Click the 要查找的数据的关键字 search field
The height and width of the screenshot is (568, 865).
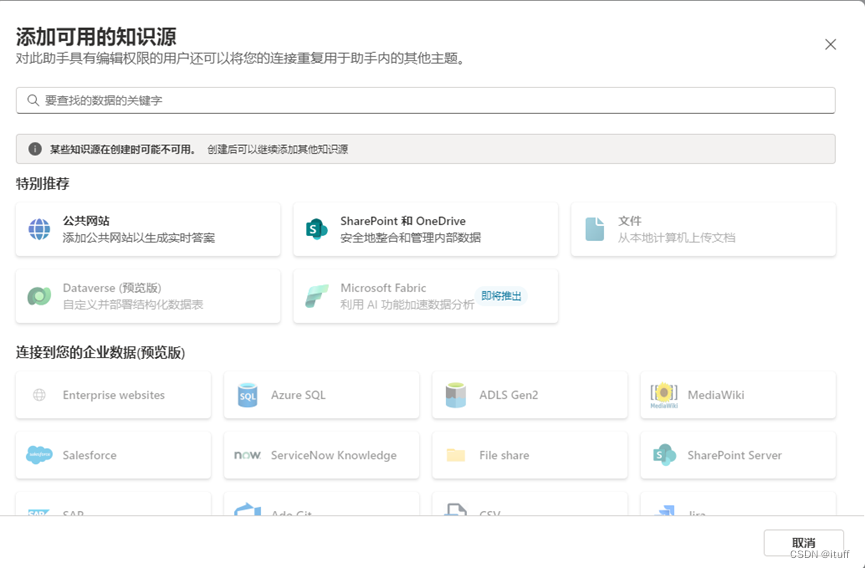425,100
